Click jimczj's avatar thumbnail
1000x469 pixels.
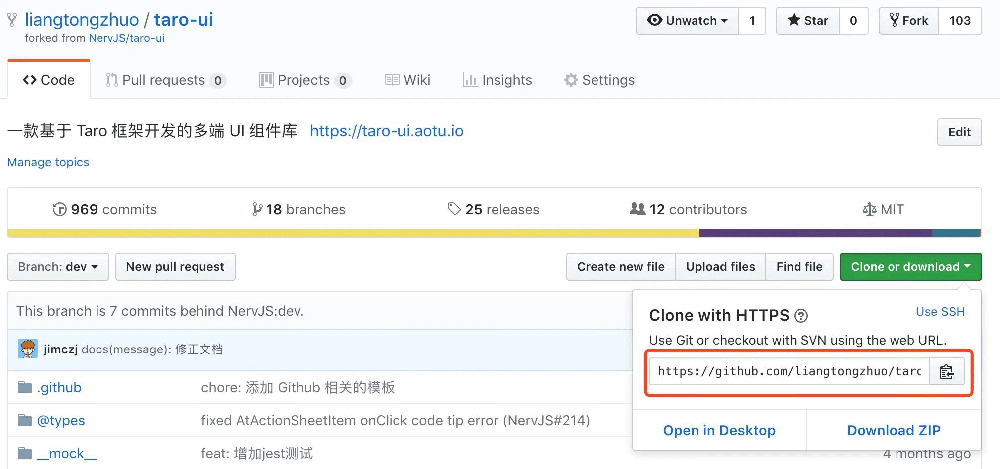[x=28, y=350]
